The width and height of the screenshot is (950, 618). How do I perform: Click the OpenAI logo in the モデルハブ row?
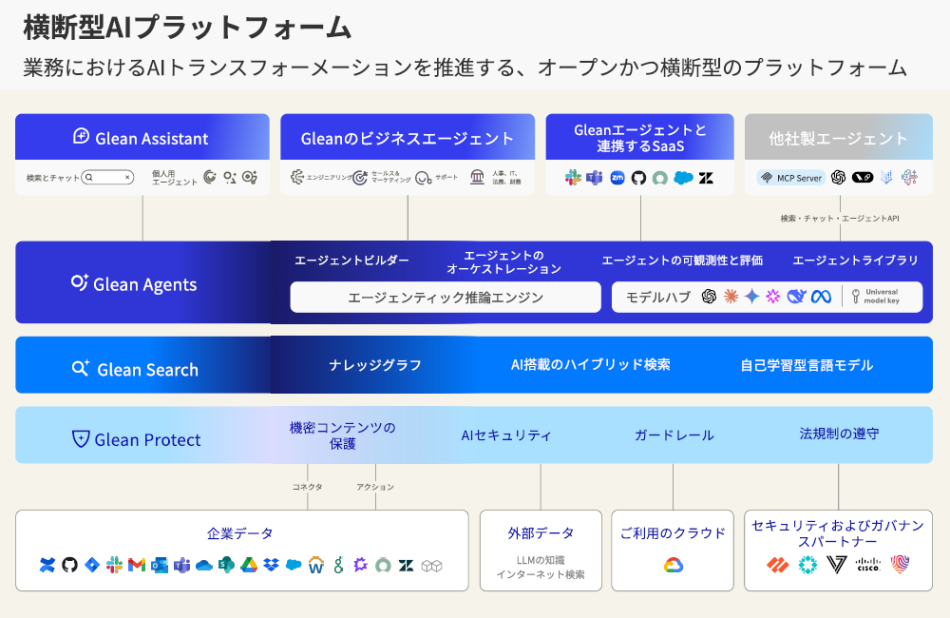[x=708, y=295]
